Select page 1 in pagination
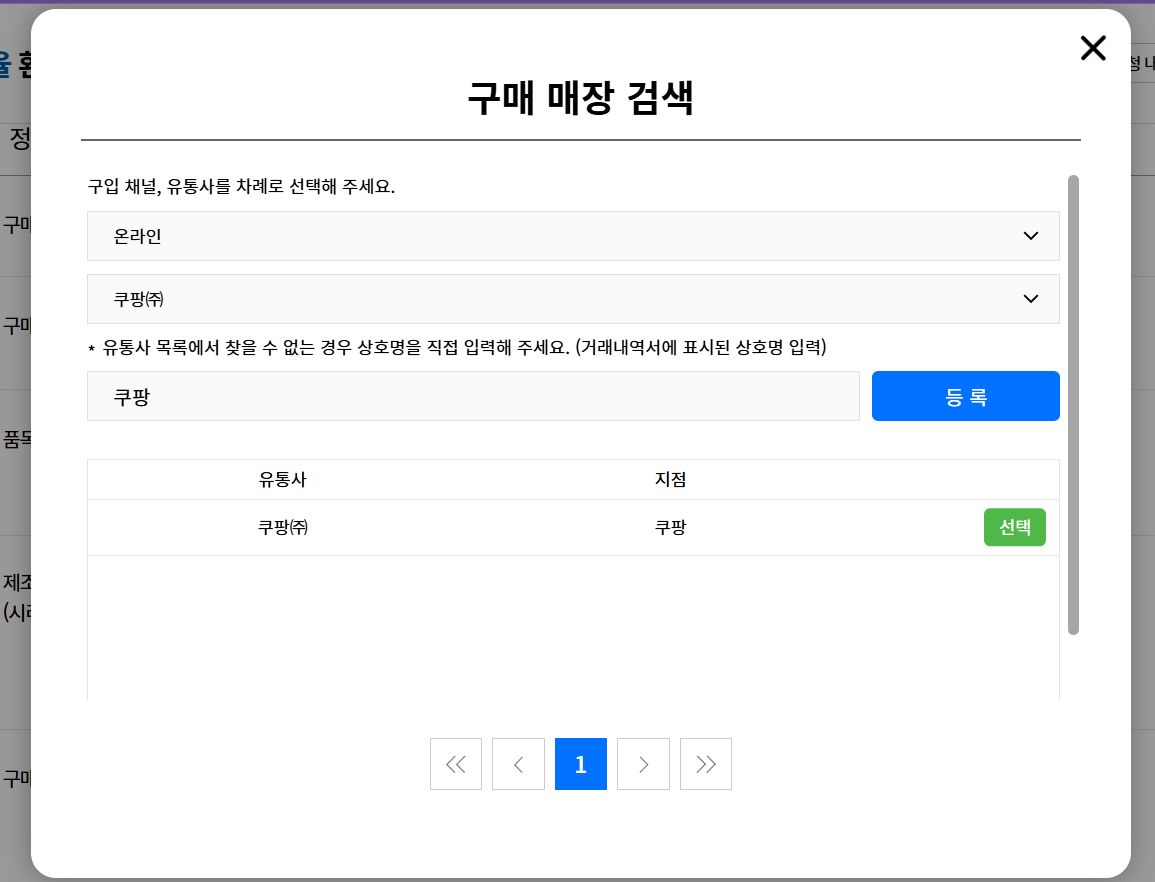This screenshot has height=882, width=1155. point(580,764)
